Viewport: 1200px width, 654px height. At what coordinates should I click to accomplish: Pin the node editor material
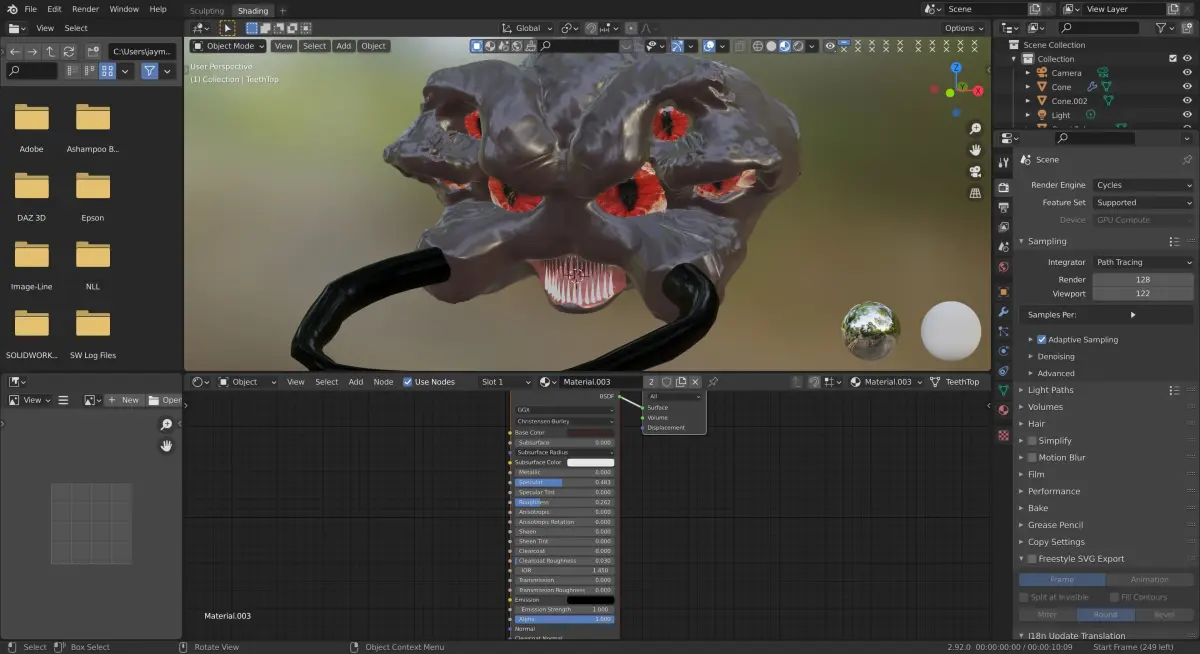pyautogui.click(x=713, y=382)
